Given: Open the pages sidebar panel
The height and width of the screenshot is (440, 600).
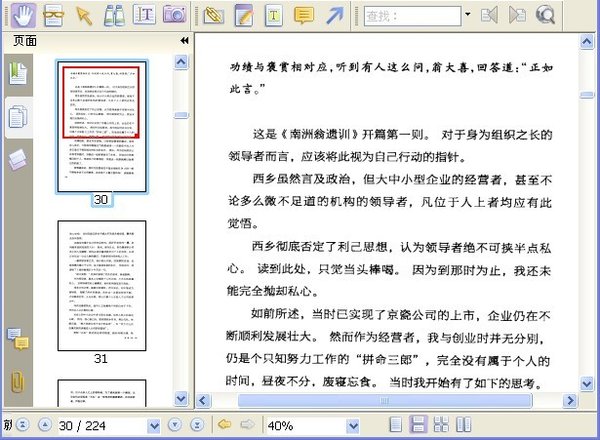Looking at the screenshot, I should [x=18, y=117].
